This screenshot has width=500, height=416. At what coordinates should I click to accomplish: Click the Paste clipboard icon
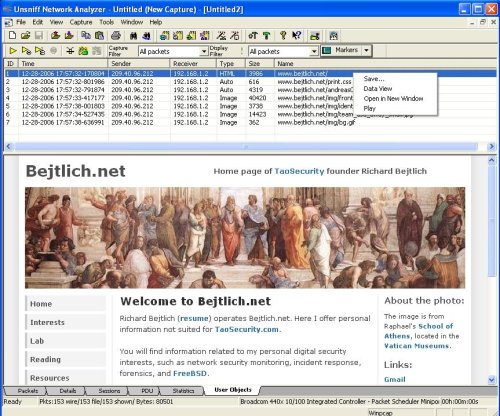click(99, 35)
